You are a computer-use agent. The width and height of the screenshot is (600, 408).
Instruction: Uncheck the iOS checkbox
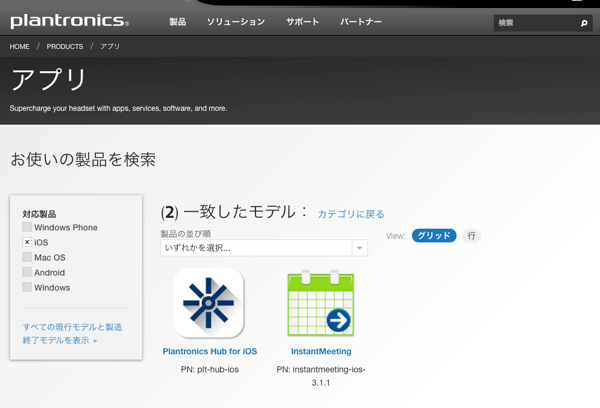point(27,242)
